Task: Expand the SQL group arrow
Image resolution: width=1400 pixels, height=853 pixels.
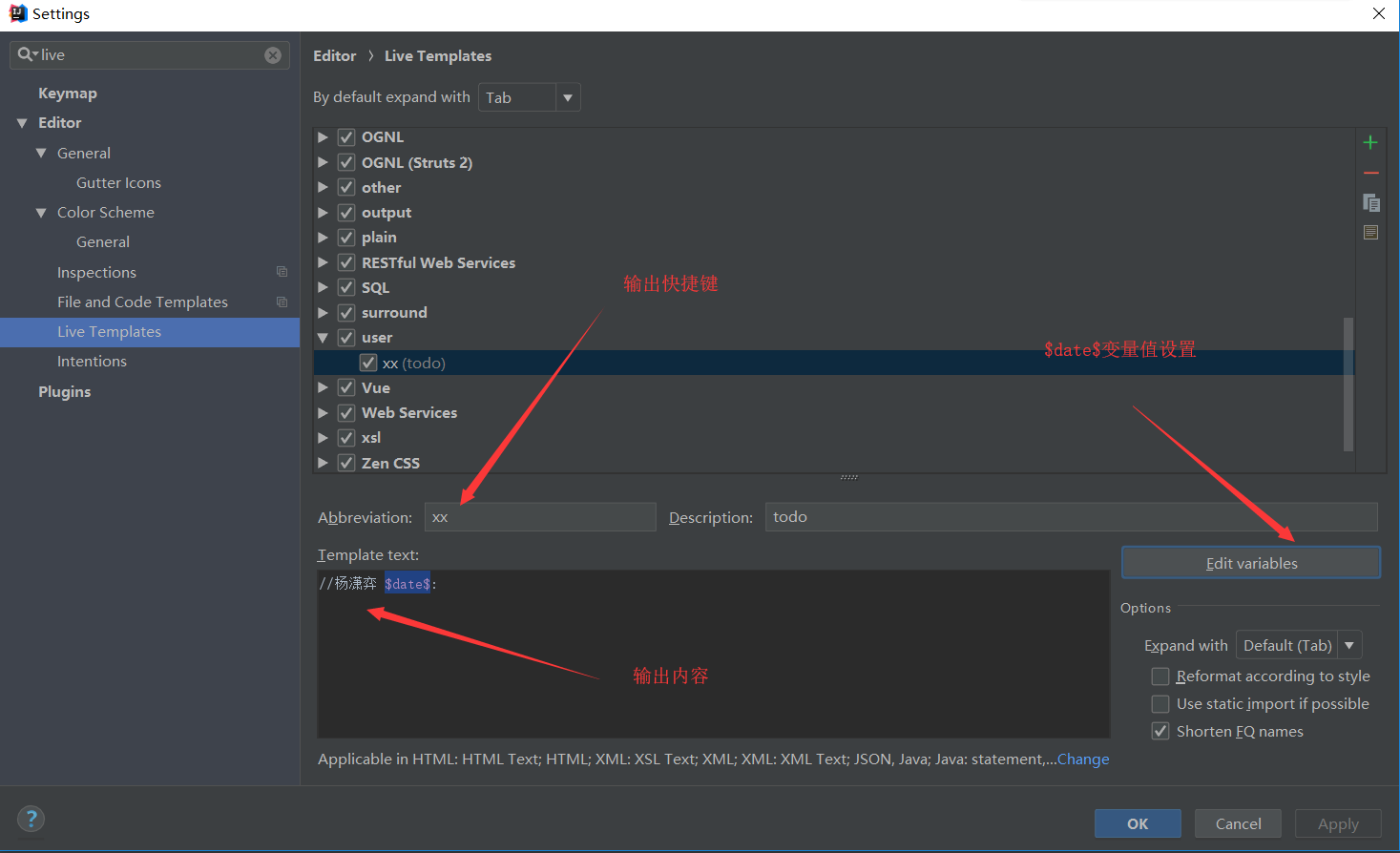Action: 323,287
